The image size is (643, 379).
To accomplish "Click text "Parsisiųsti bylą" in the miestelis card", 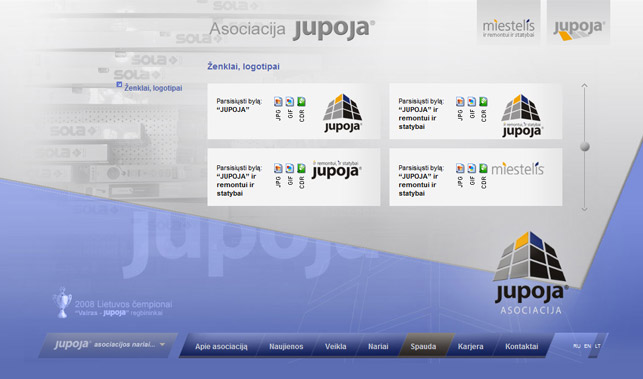I will coord(421,168).
